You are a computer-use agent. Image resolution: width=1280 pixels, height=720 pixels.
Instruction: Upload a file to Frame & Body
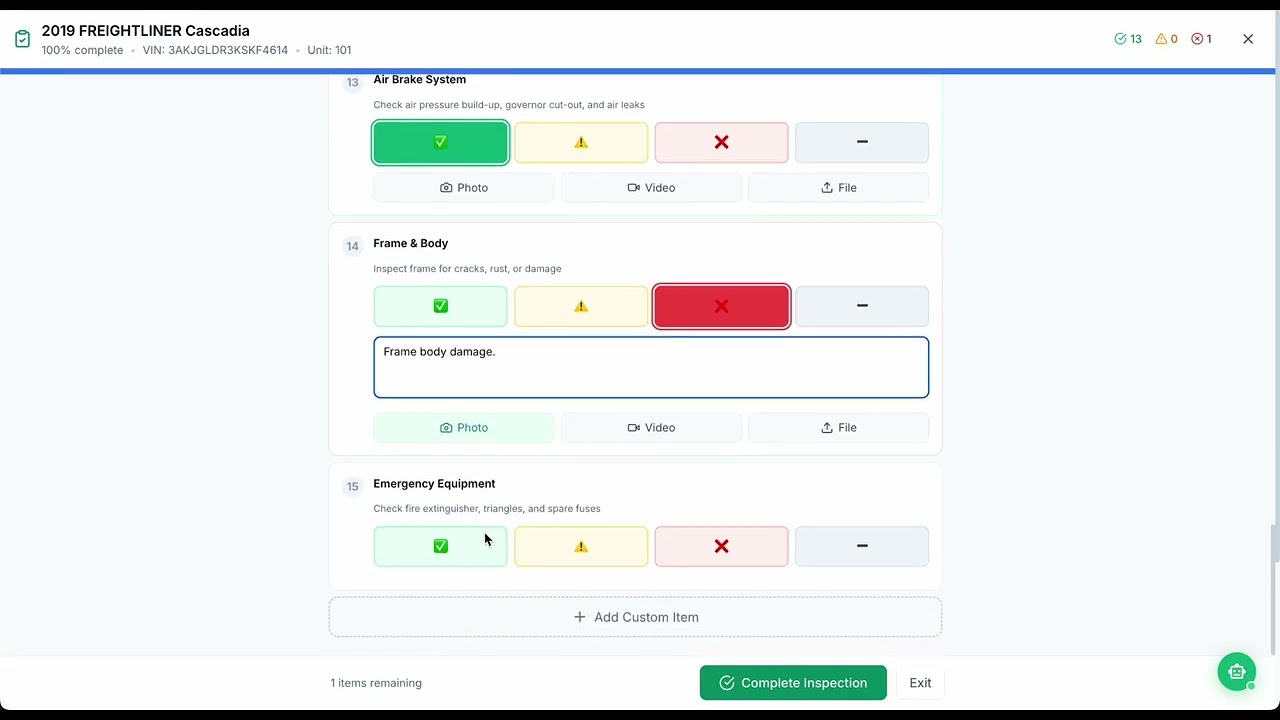(838, 427)
